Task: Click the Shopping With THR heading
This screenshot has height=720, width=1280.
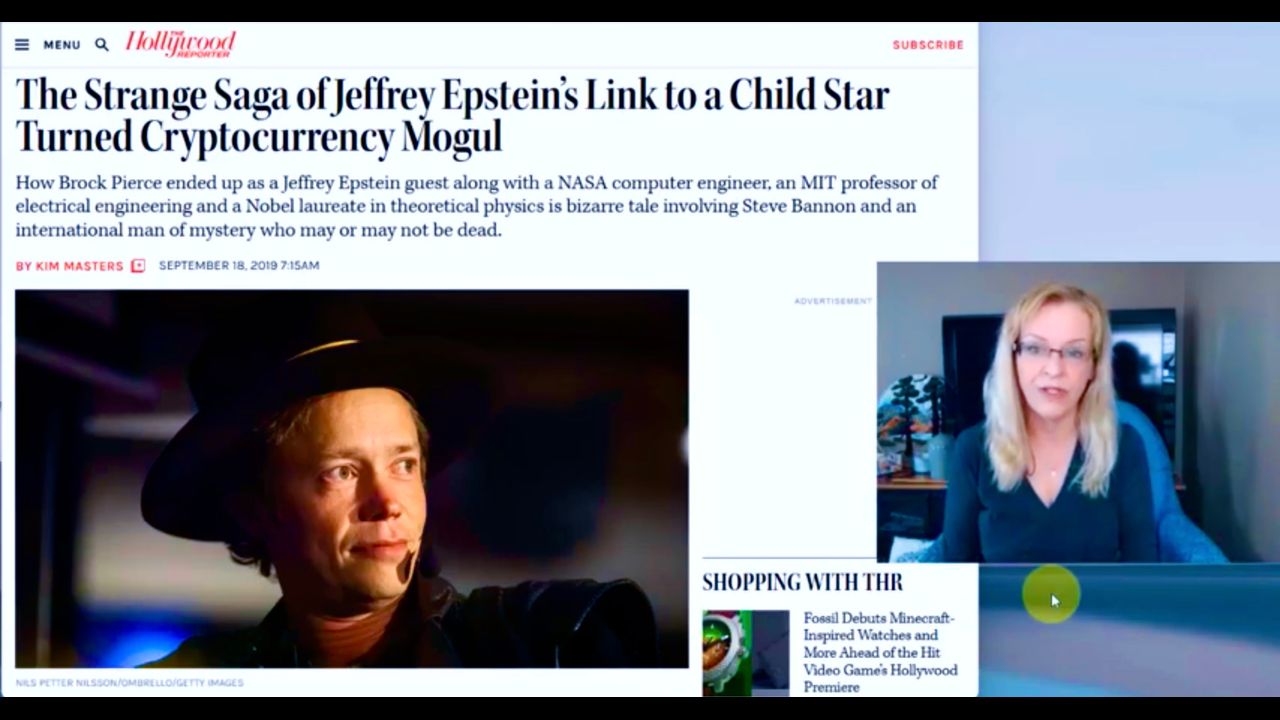Action: (802, 582)
